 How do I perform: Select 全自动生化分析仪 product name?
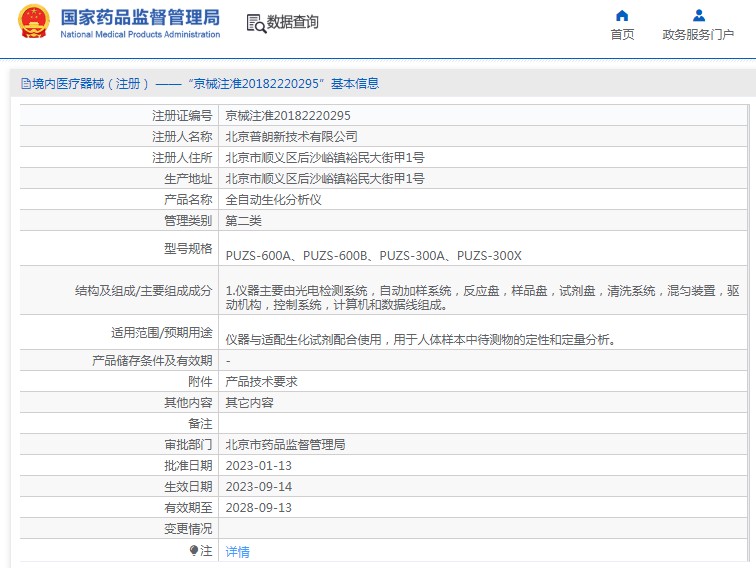[x=273, y=200]
